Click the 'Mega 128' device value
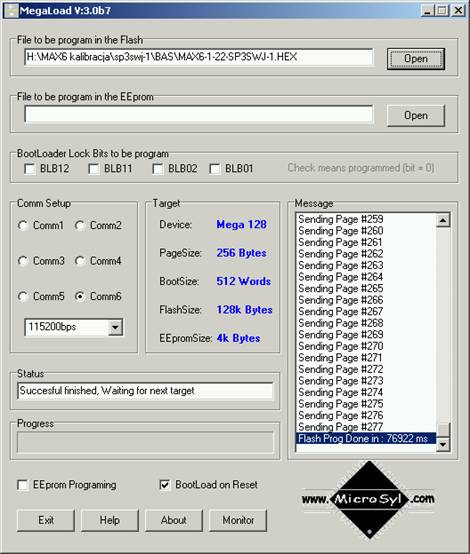 (242, 225)
